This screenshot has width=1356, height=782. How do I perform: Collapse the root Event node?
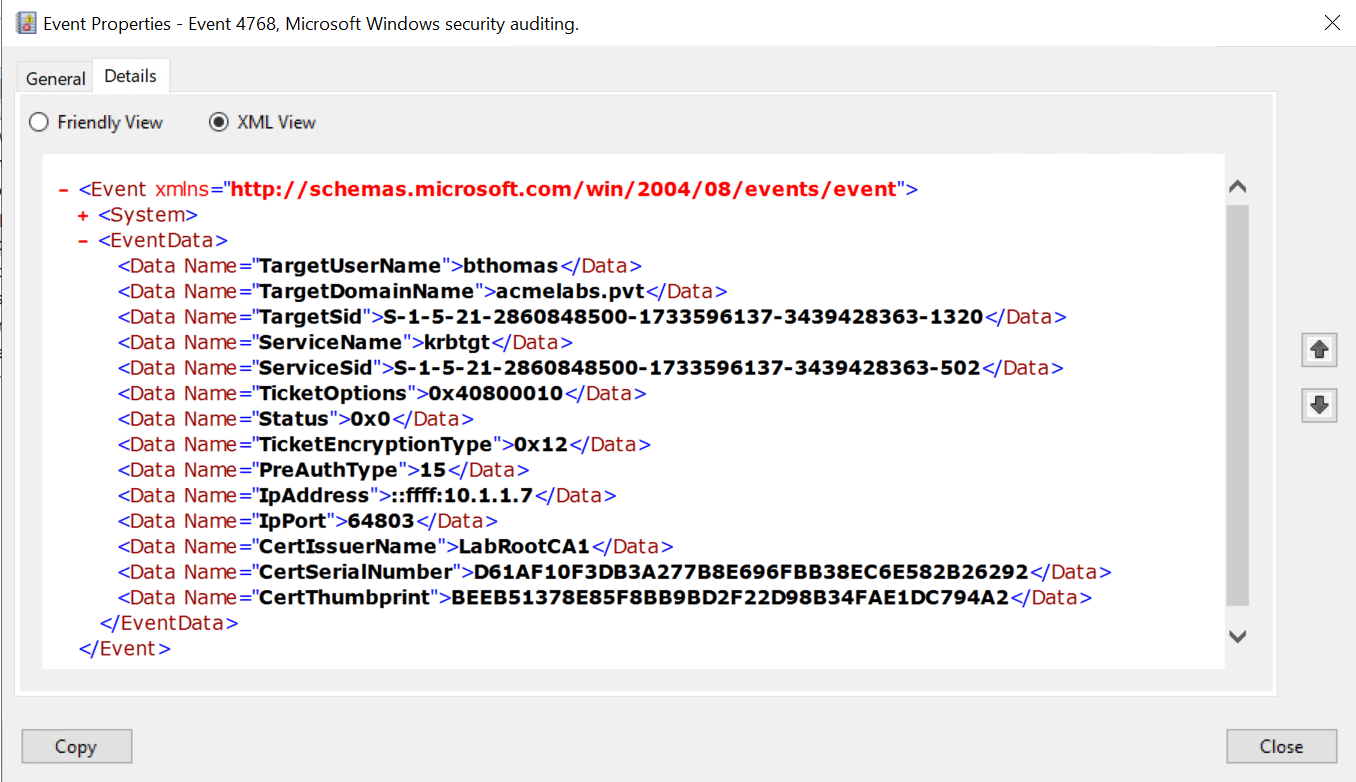point(64,189)
